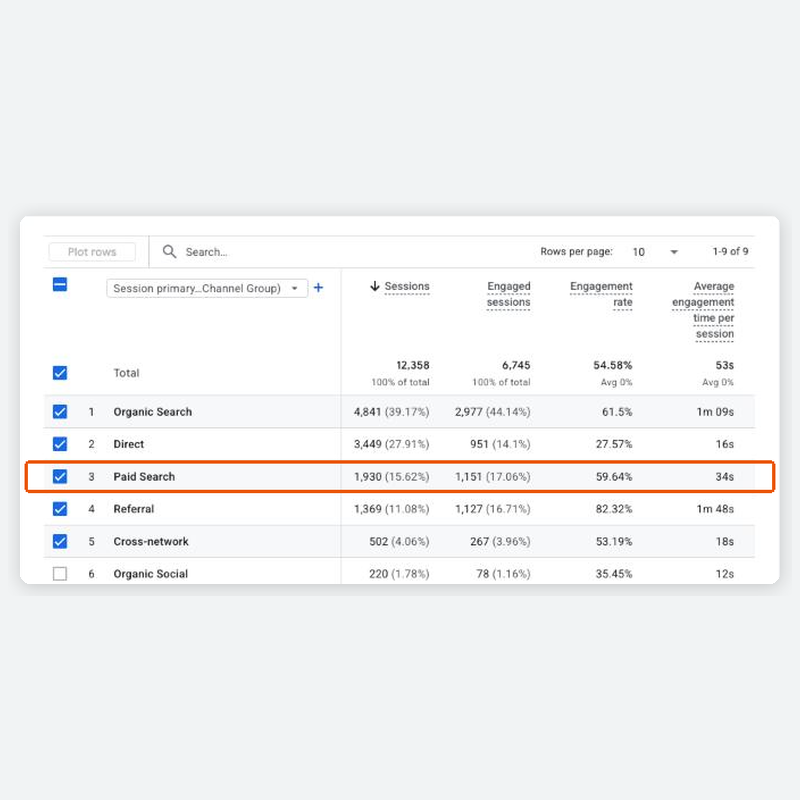Click the Plot rows button
The width and height of the screenshot is (800, 800).
[x=92, y=252]
